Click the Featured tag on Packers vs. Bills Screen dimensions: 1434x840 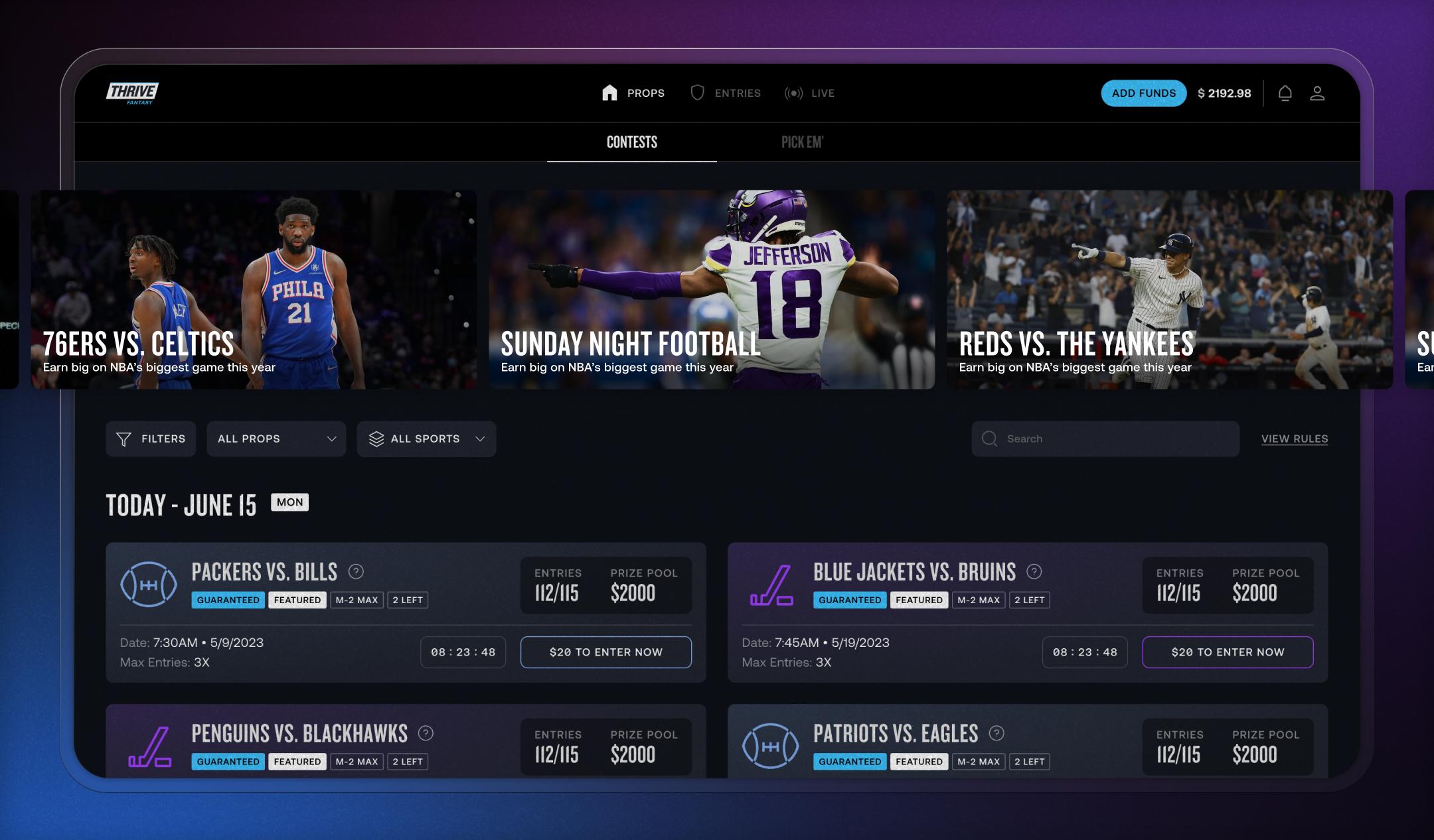click(297, 600)
